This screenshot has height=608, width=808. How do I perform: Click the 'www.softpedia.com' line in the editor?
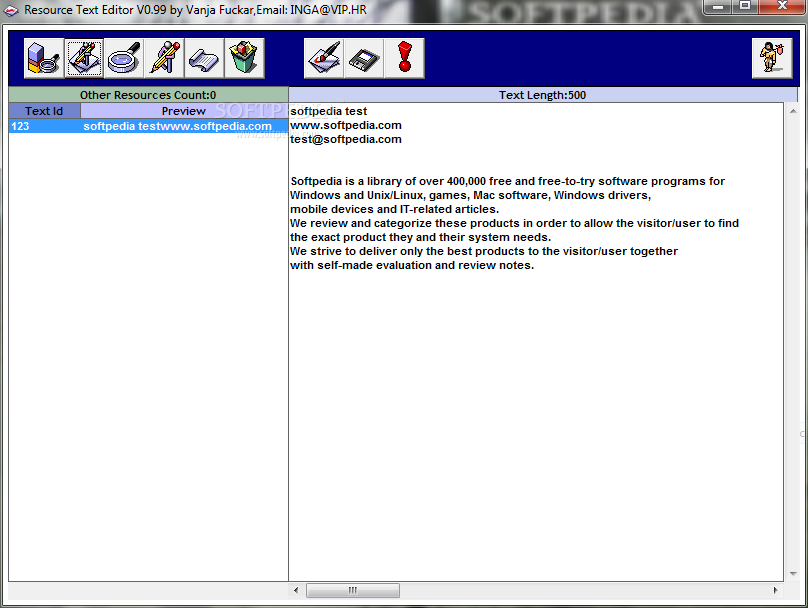pyautogui.click(x=346, y=125)
